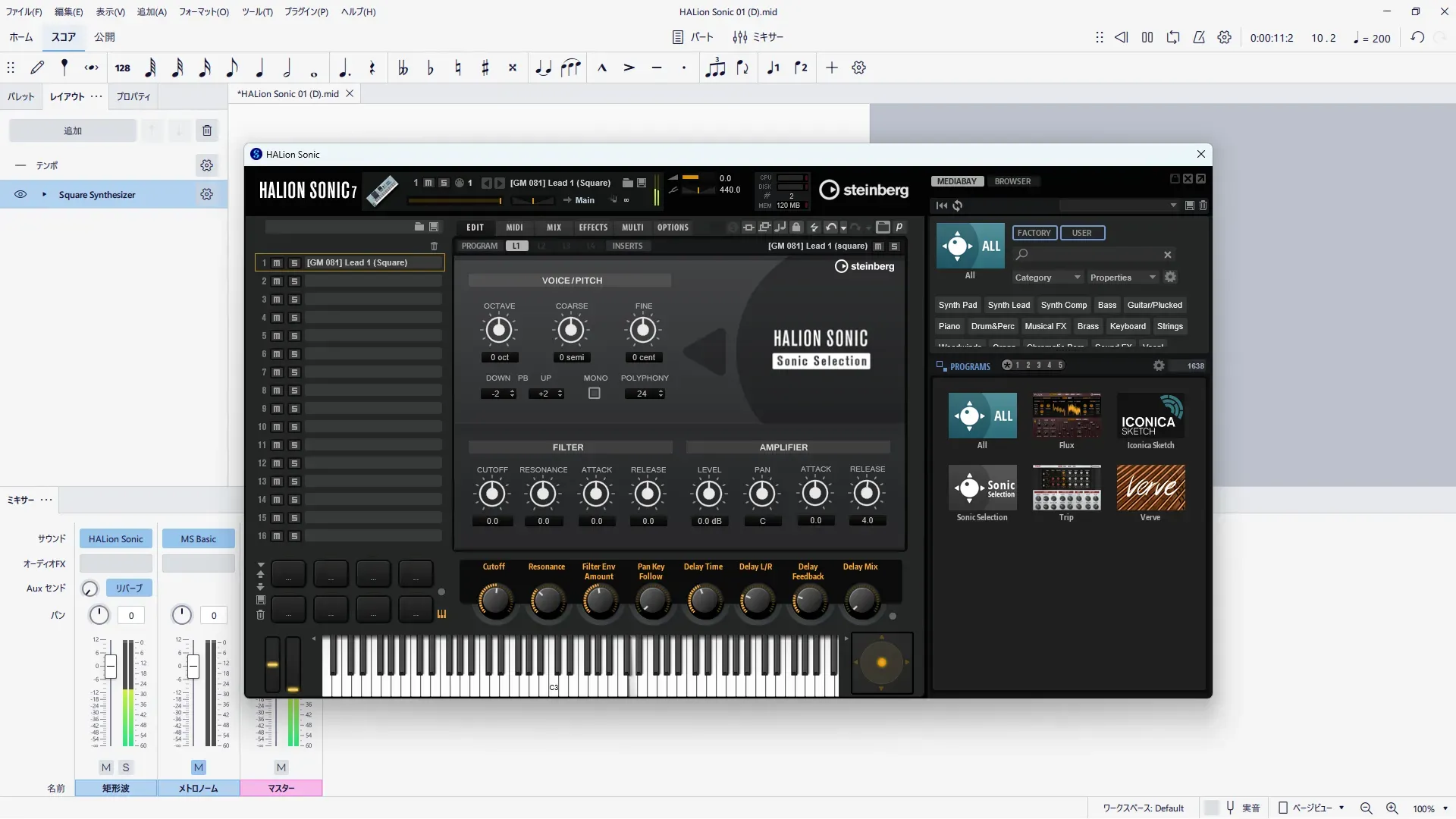Click the Synth Lead category button
This screenshot has height=819, width=1456.
click(1009, 305)
